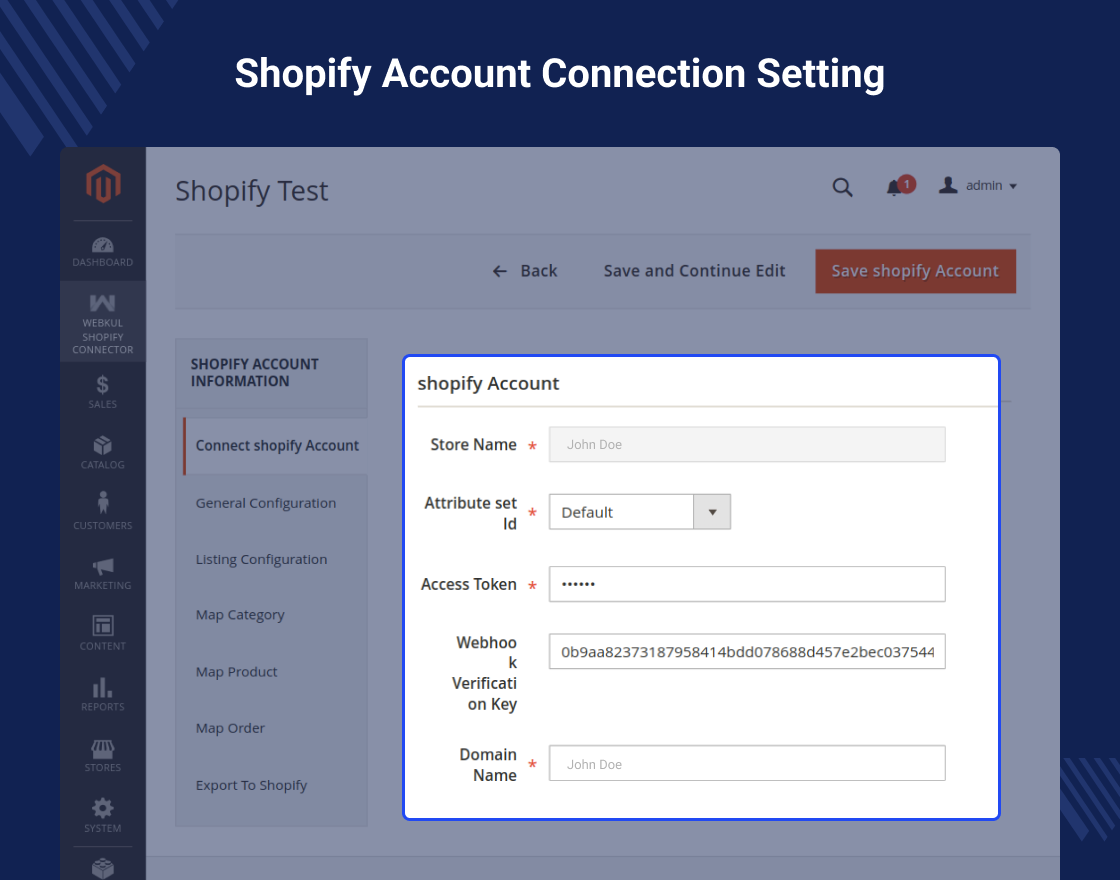Open the Dashboard sidebar menu
Screen dimensions: 1120x880
point(103,251)
